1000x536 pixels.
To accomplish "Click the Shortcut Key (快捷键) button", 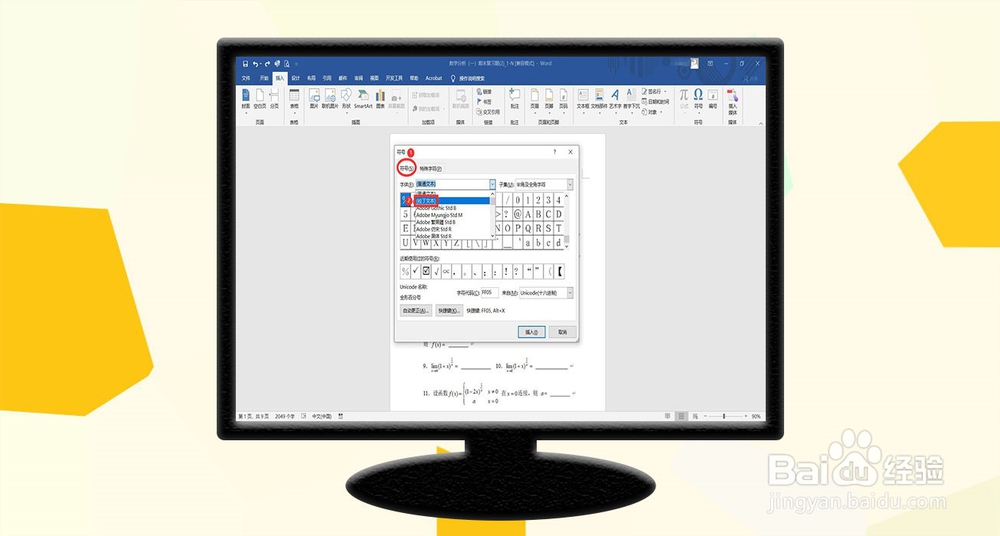I will (449, 311).
